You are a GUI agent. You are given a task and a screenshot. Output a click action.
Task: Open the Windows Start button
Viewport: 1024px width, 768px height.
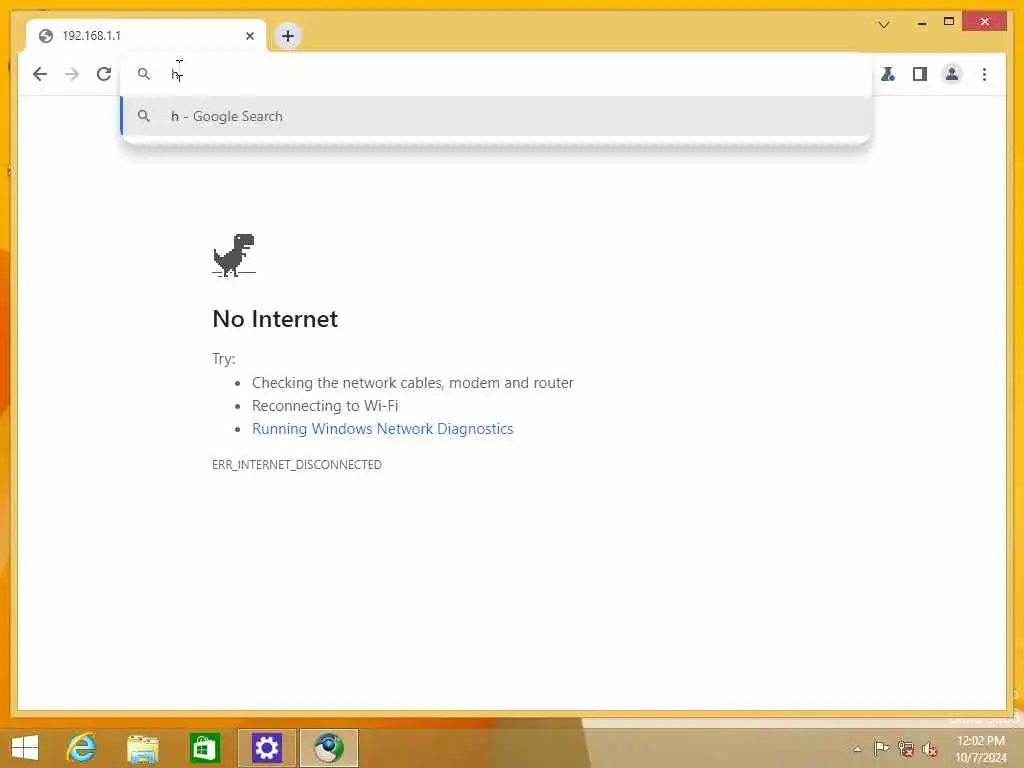(25, 748)
